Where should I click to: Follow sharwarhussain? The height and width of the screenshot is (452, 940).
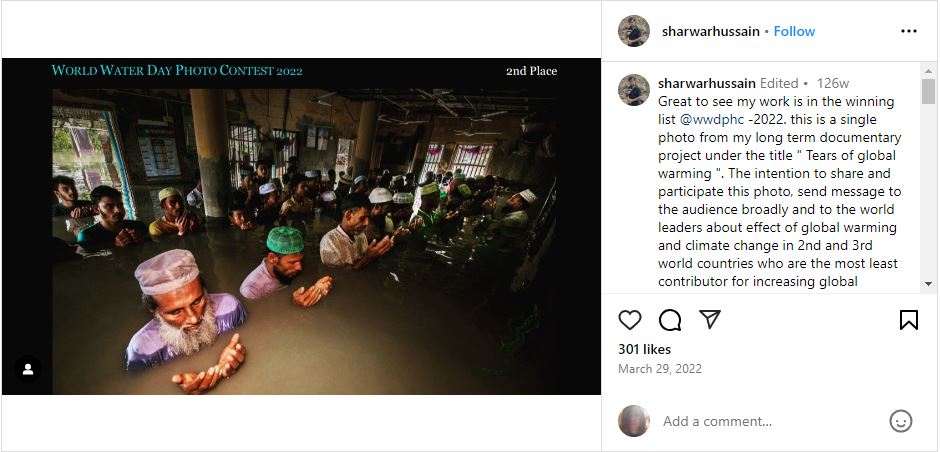pyautogui.click(x=794, y=31)
